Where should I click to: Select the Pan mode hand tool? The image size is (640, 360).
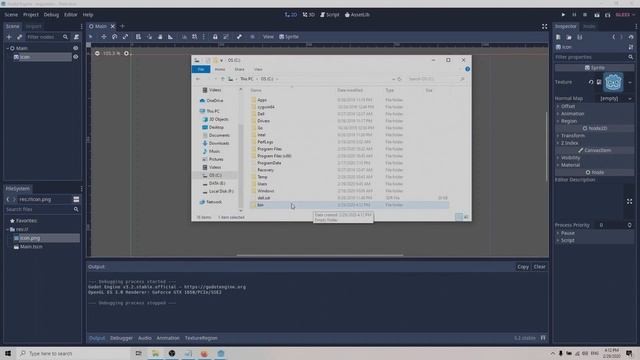(160, 37)
